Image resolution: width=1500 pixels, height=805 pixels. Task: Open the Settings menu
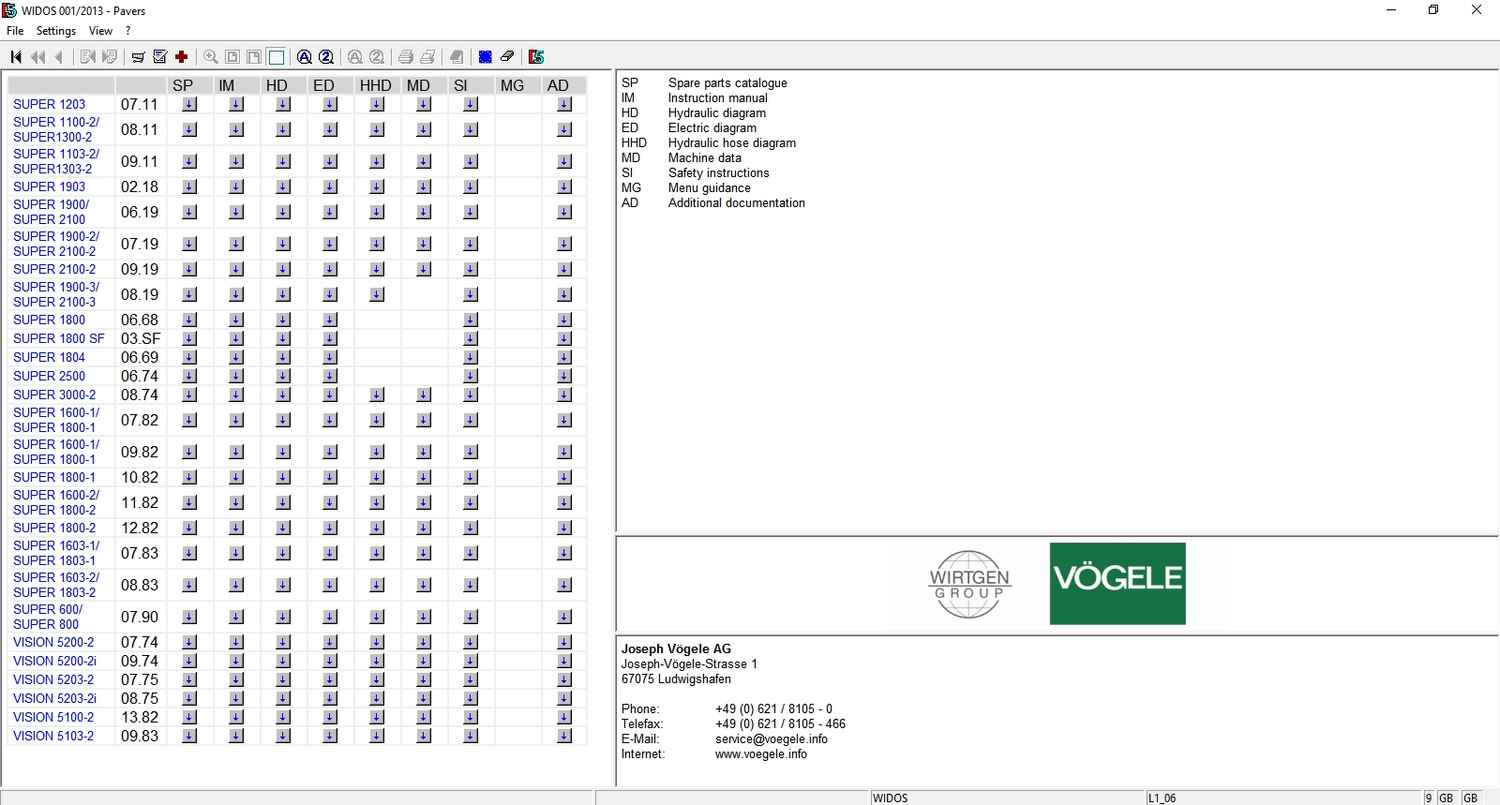[x=56, y=31]
